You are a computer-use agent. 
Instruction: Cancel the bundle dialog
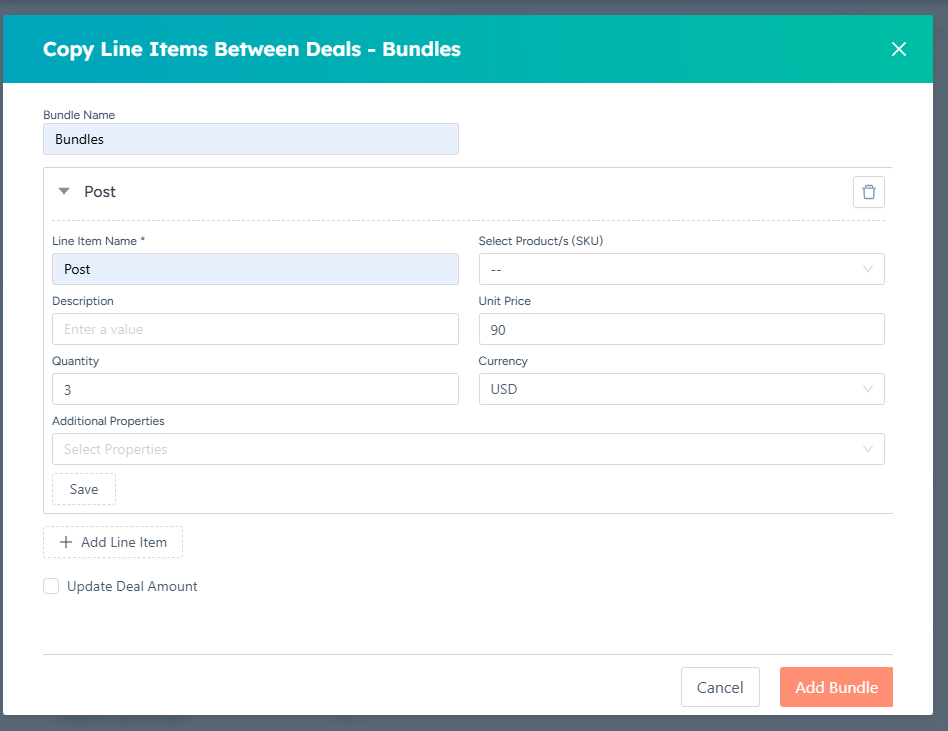point(720,687)
